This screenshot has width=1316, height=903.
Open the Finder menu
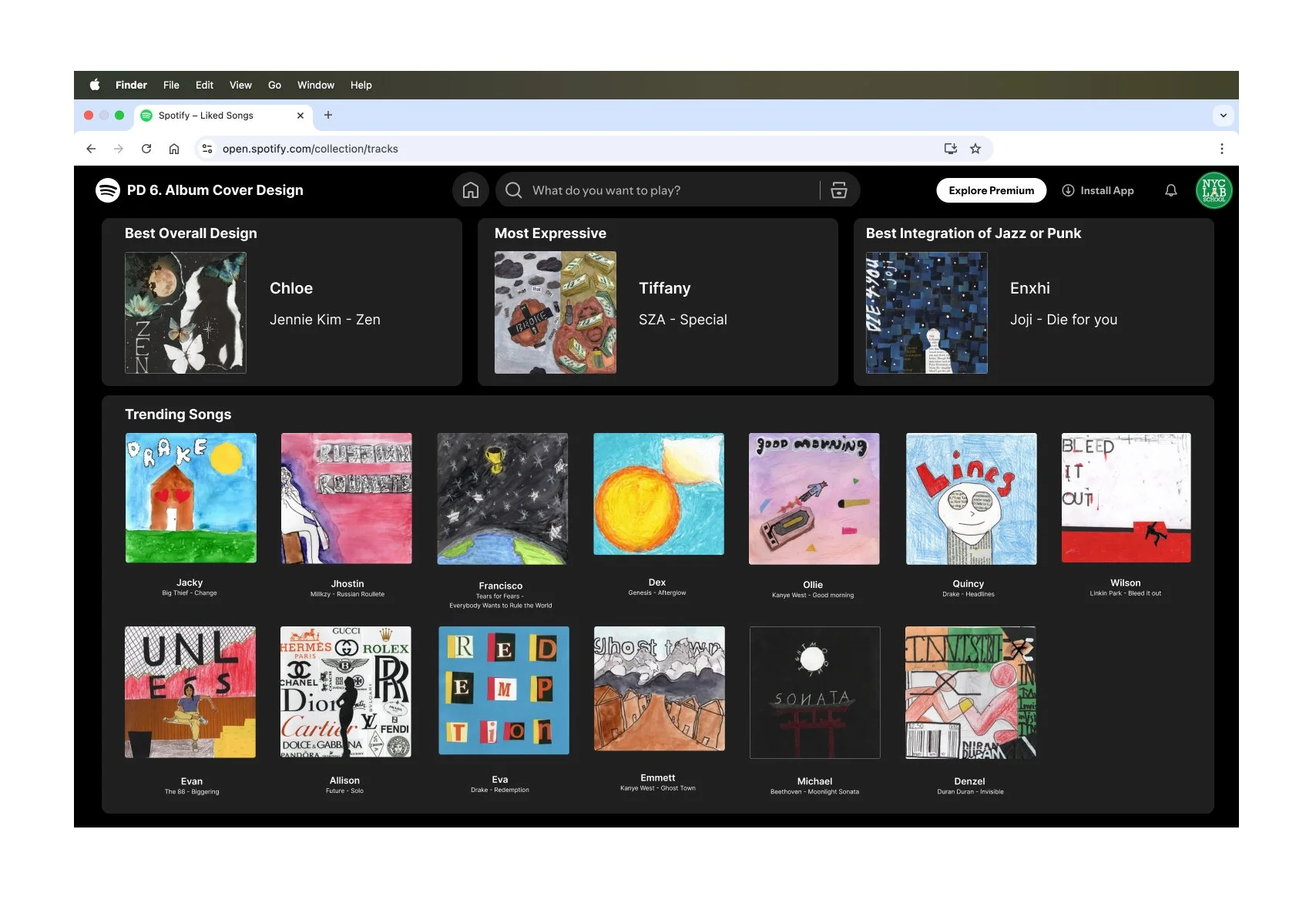tap(131, 85)
